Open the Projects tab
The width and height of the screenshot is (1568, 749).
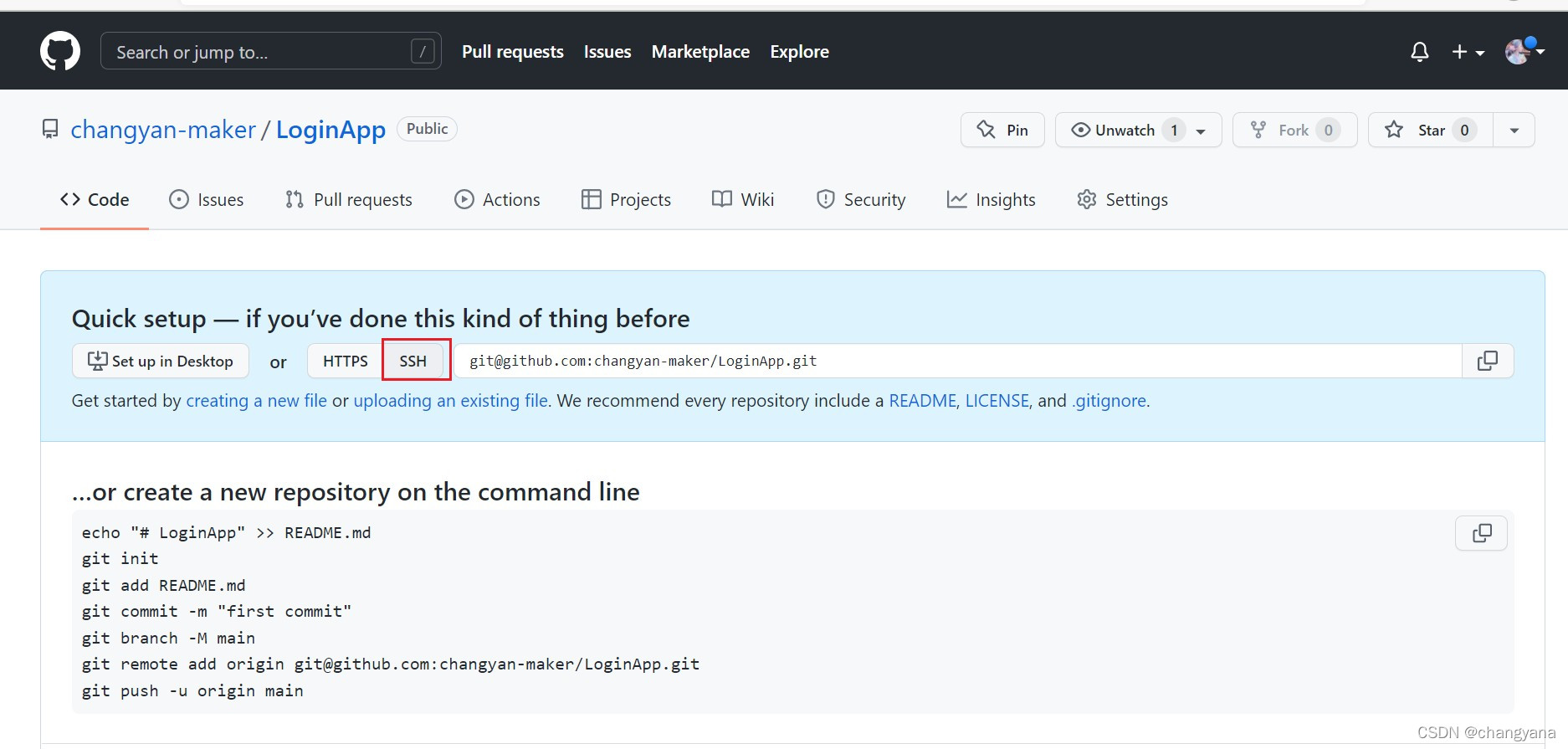(x=626, y=199)
